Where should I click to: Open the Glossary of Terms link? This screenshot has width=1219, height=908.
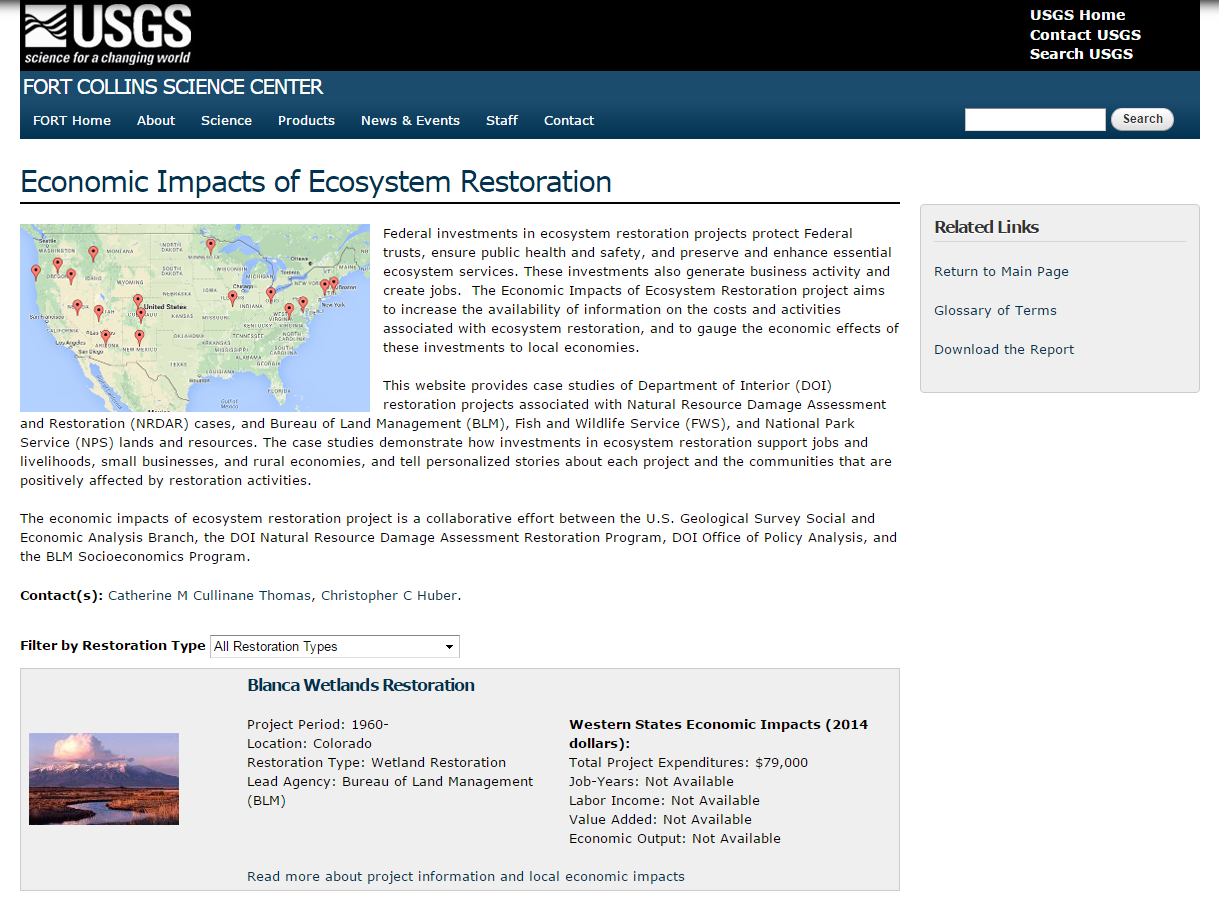point(995,310)
